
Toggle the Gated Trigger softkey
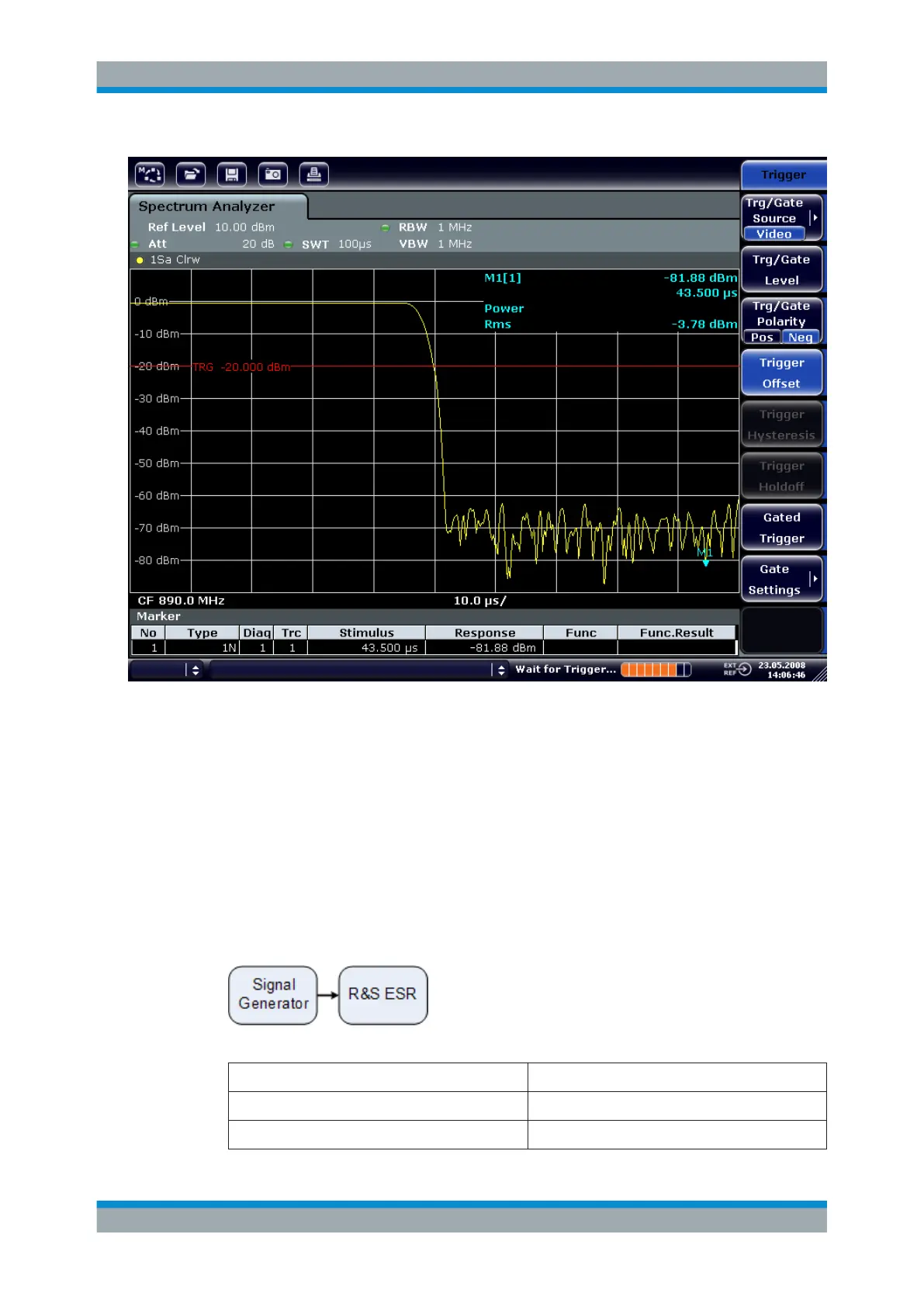[x=781, y=528]
